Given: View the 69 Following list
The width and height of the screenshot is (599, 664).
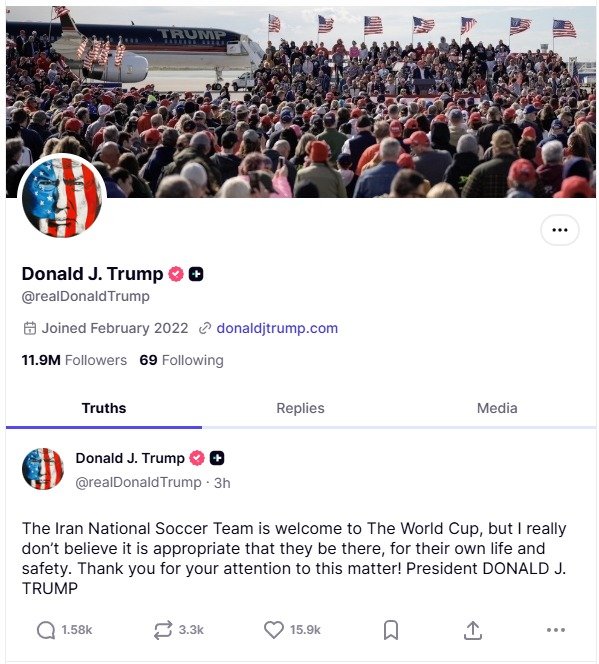Looking at the screenshot, I should pos(181,360).
